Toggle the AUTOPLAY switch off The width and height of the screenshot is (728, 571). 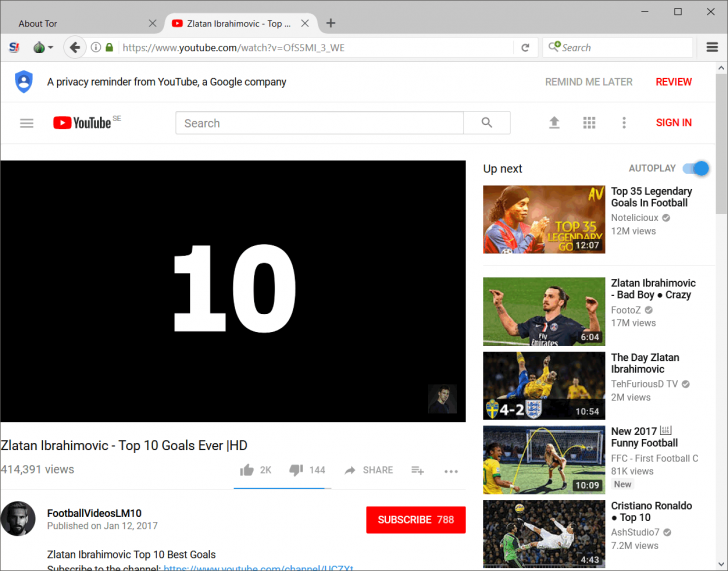(x=696, y=169)
